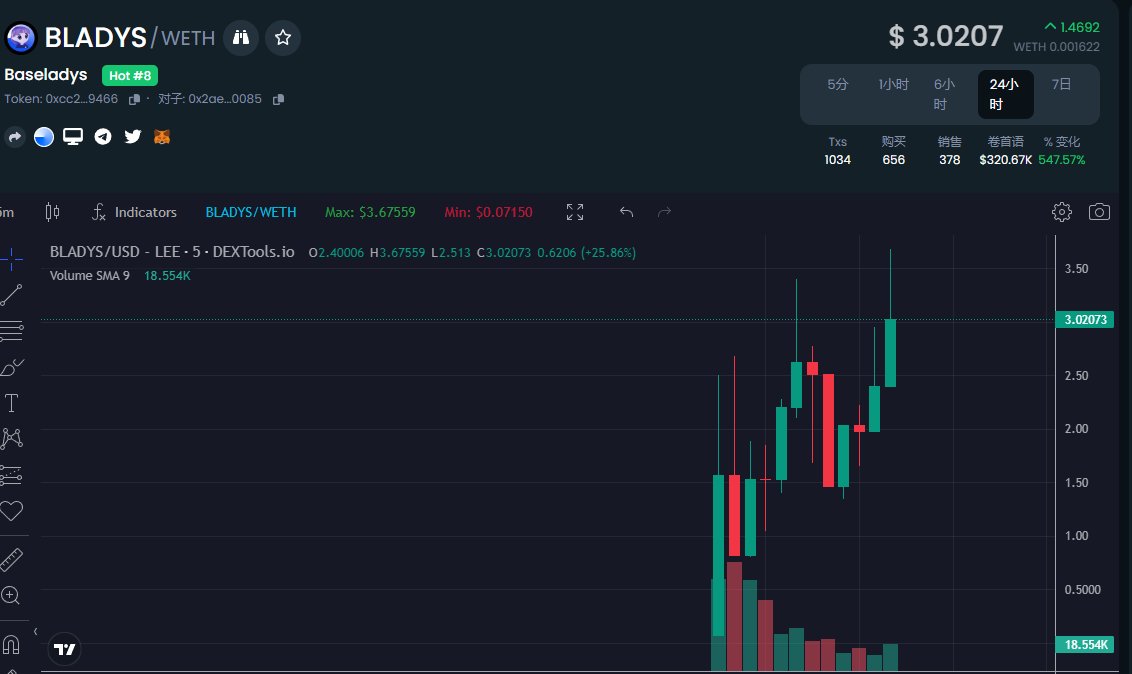Click the 547.57% change value
1132x674 pixels.
tap(1061, 160)
